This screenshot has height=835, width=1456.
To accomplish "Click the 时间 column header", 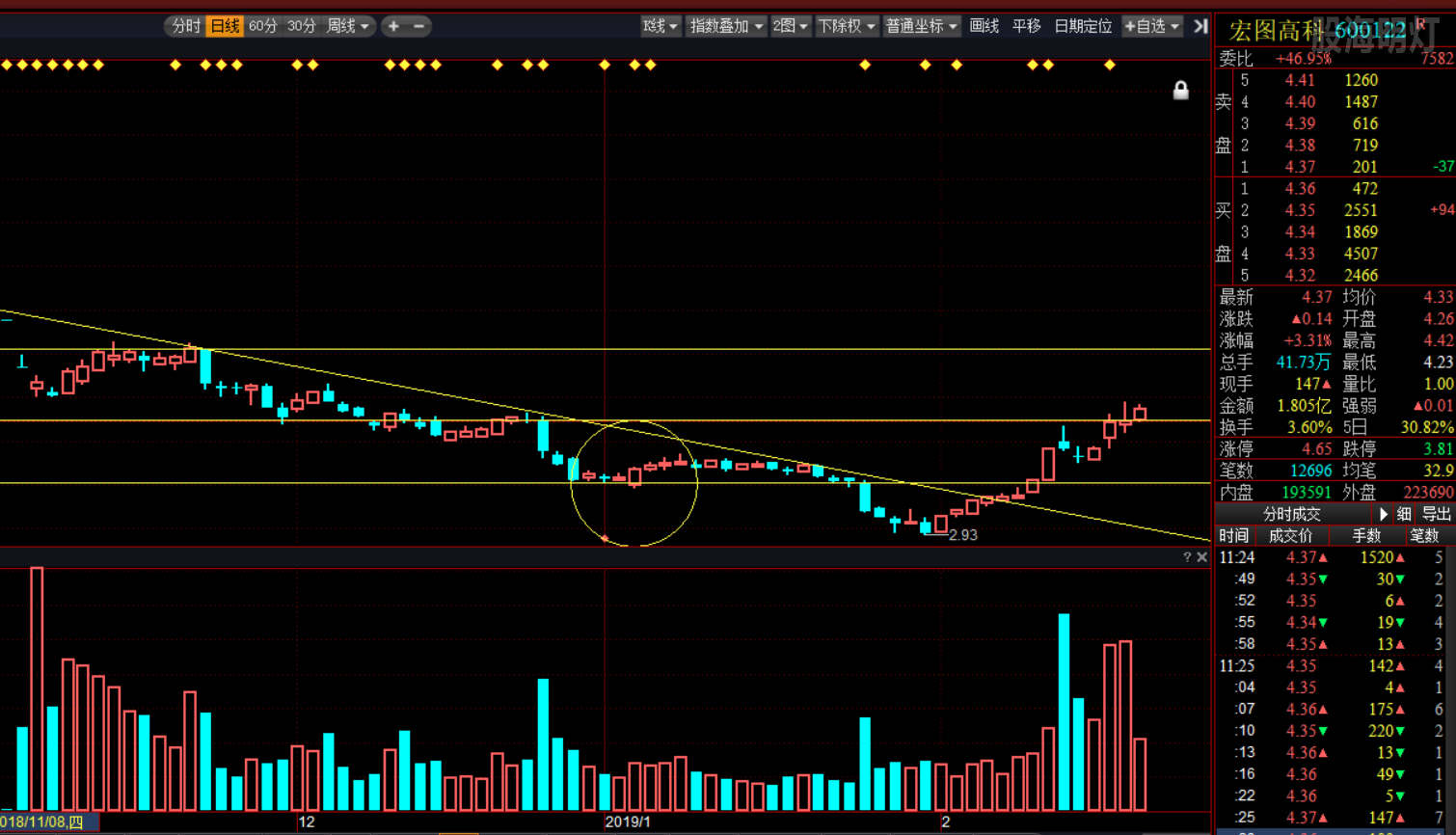I will [x=1233, y=535].
